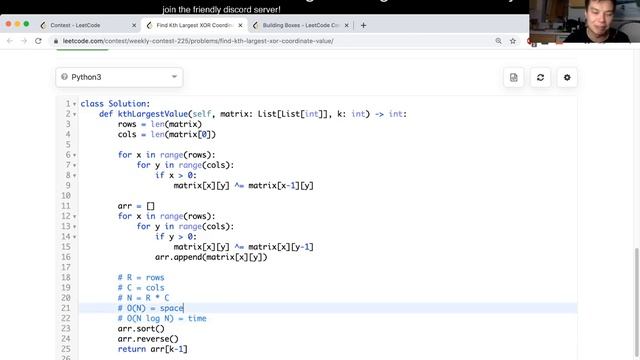Close the Contest - LeetCode tab
This screenshot has width=640, height=360.
(134, 25)
